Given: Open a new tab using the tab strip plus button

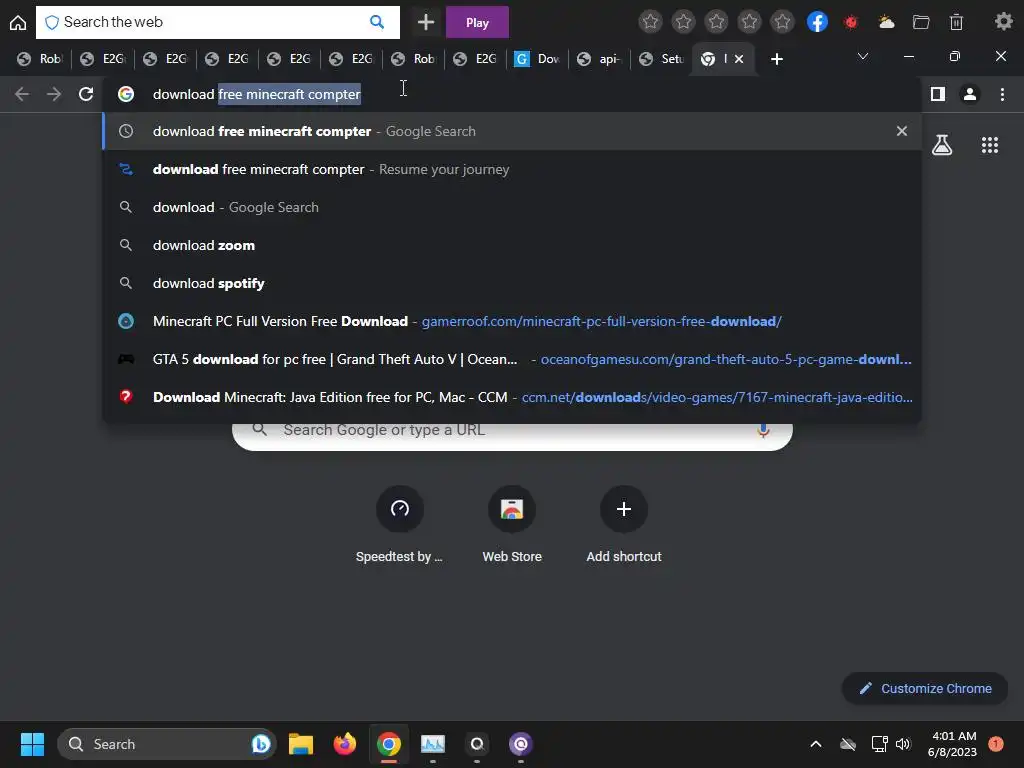Looking at the screenshot, I should 776,59.
